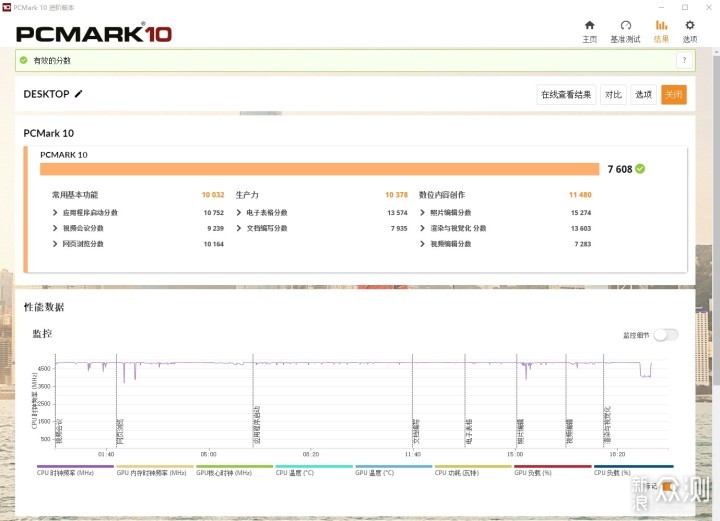This screenshot has width=720, height=521.
Task: Toggle the monitoring details switch (监控细节)
Action: click(x=666, y=335)
